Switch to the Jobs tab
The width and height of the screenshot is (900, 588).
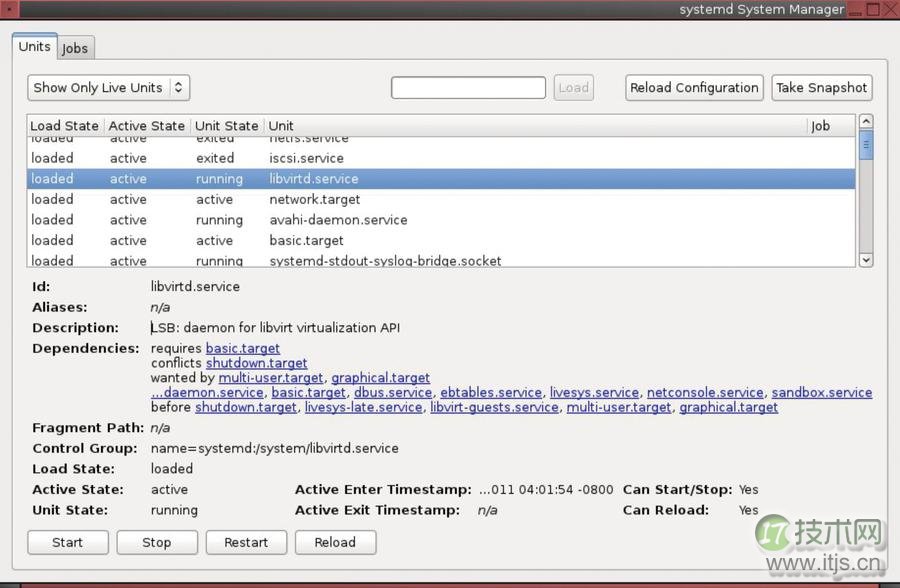pos(75,48)
